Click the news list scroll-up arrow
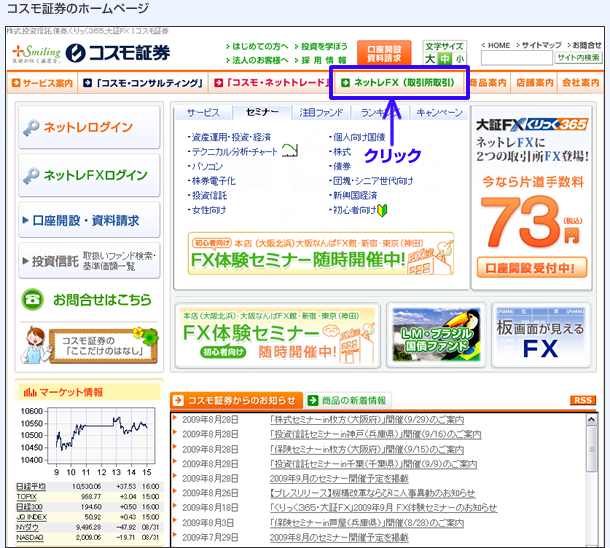 (591, 419)
